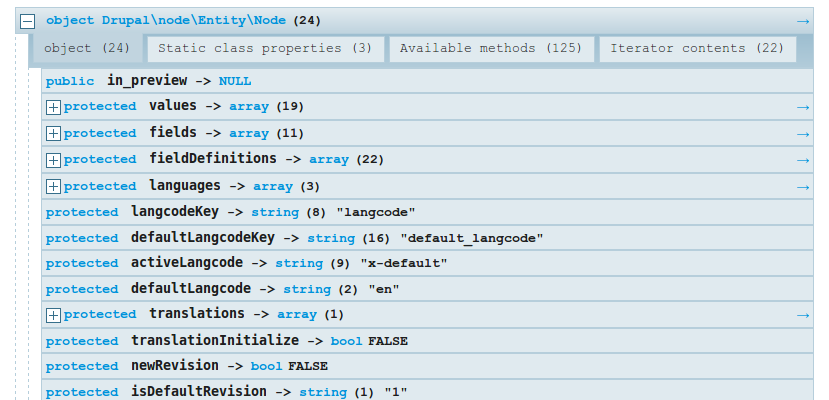Click the array (3) type of languages
Screen dimensions: 829x400
287,187
